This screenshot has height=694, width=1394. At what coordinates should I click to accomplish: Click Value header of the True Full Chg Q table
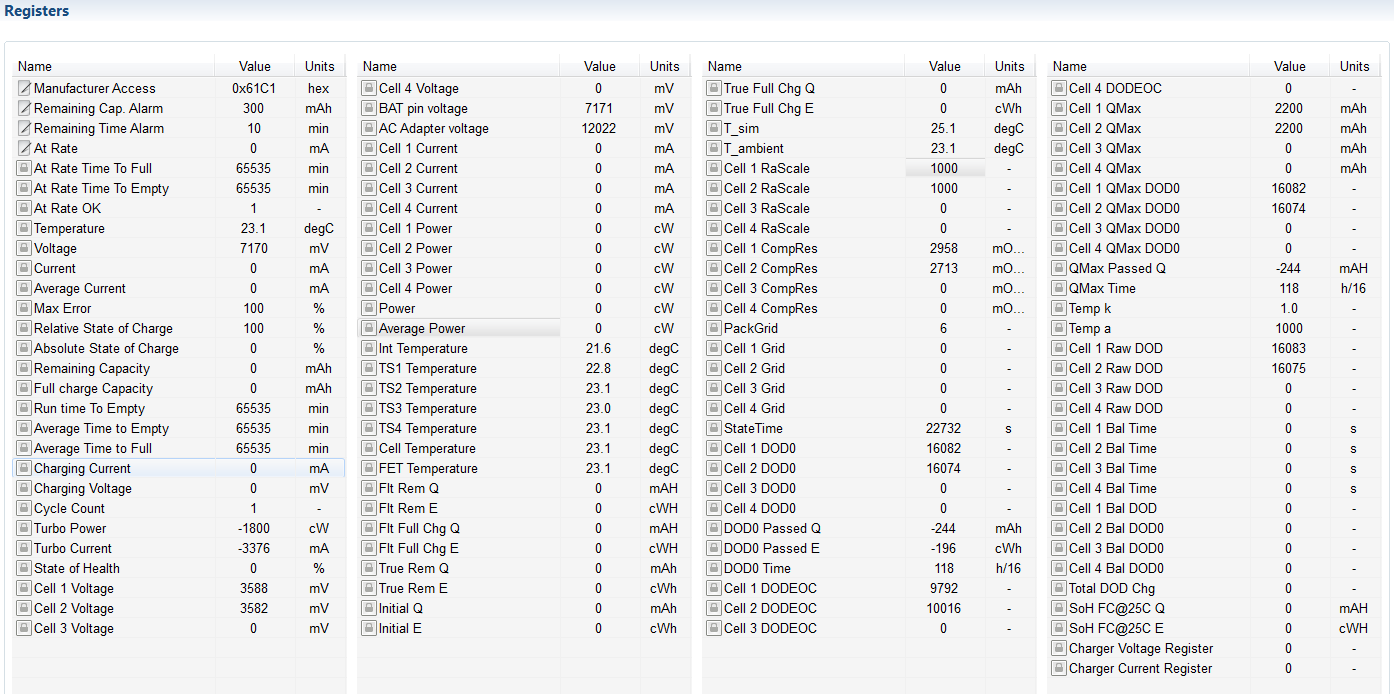945,67
